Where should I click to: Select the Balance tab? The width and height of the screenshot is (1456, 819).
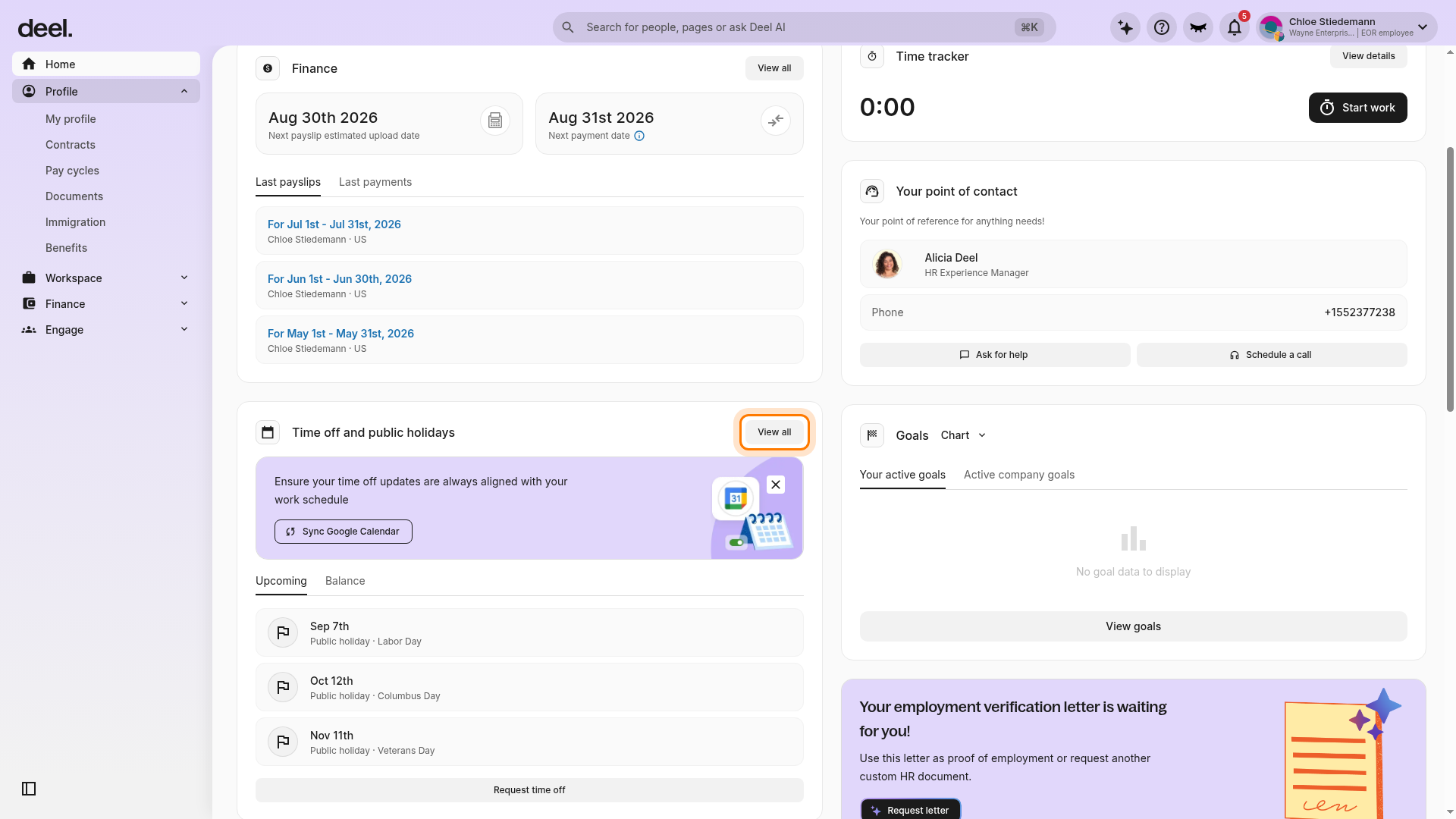[x=345, y=581]
